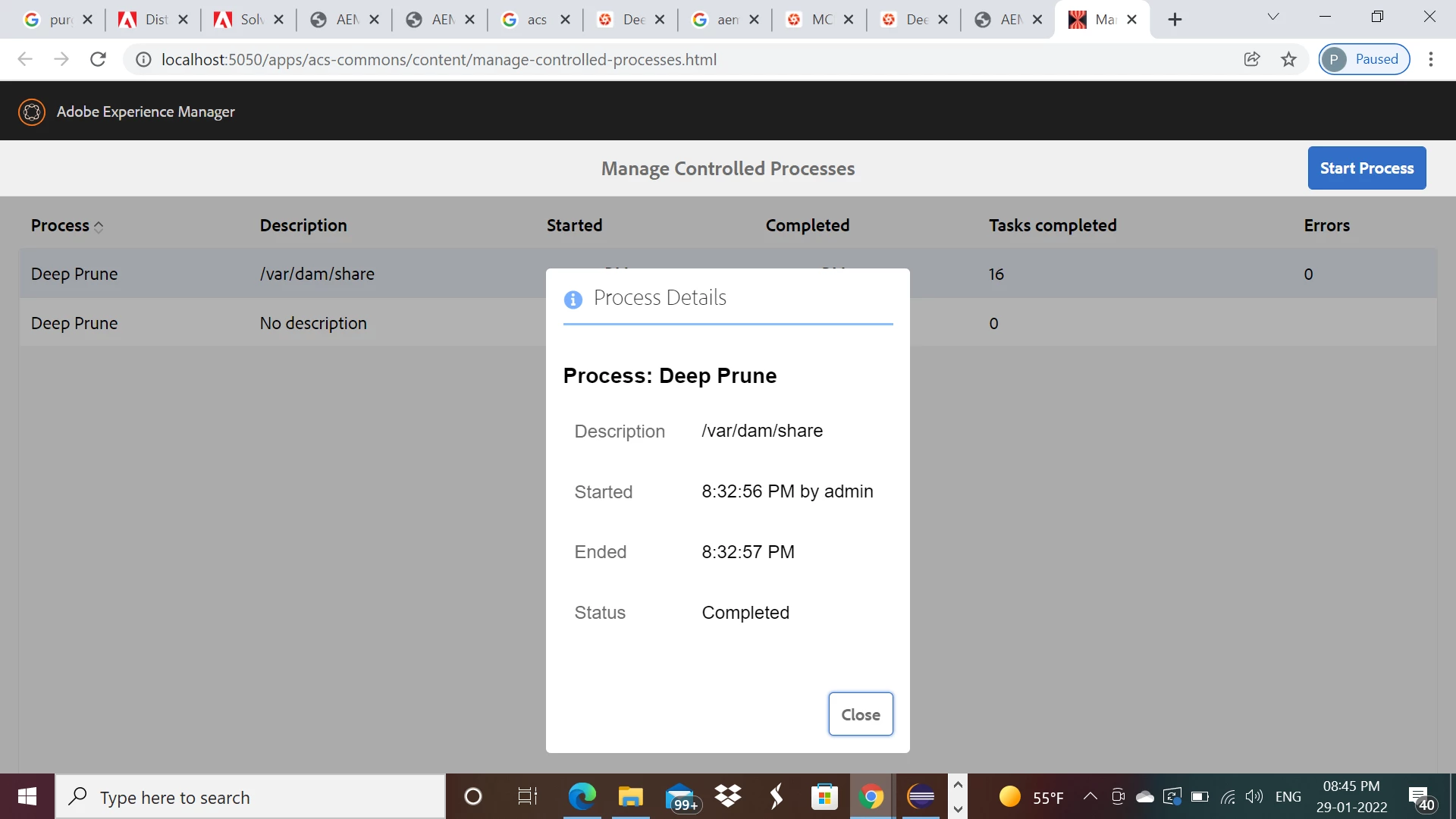Viewport: 1456px width, 819px height.
Task: Open the Eclipse IDE taskbar icon
Action: [x=921, y=797]
